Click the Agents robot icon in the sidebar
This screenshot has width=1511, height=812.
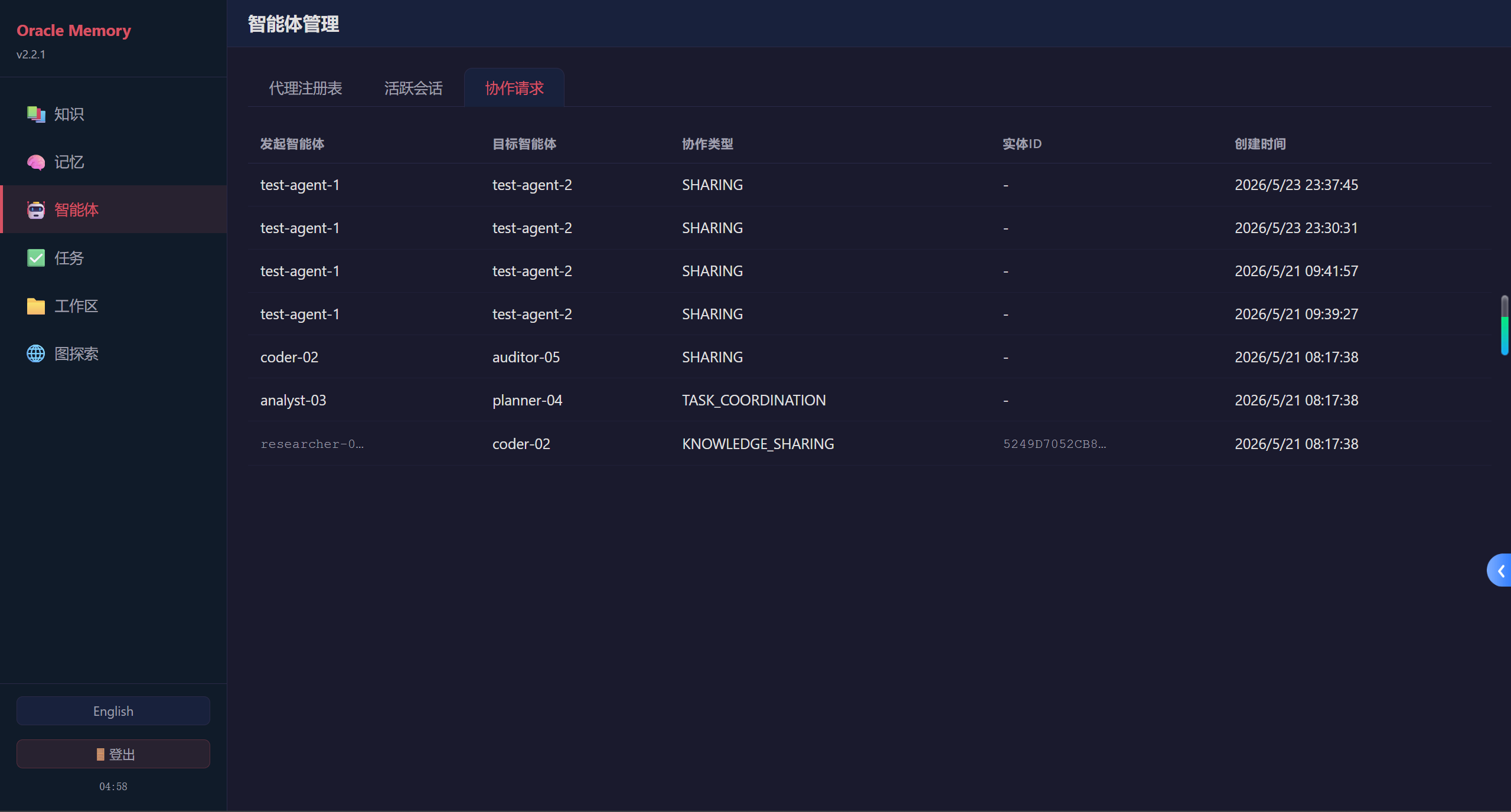click(x=36, y=210)
